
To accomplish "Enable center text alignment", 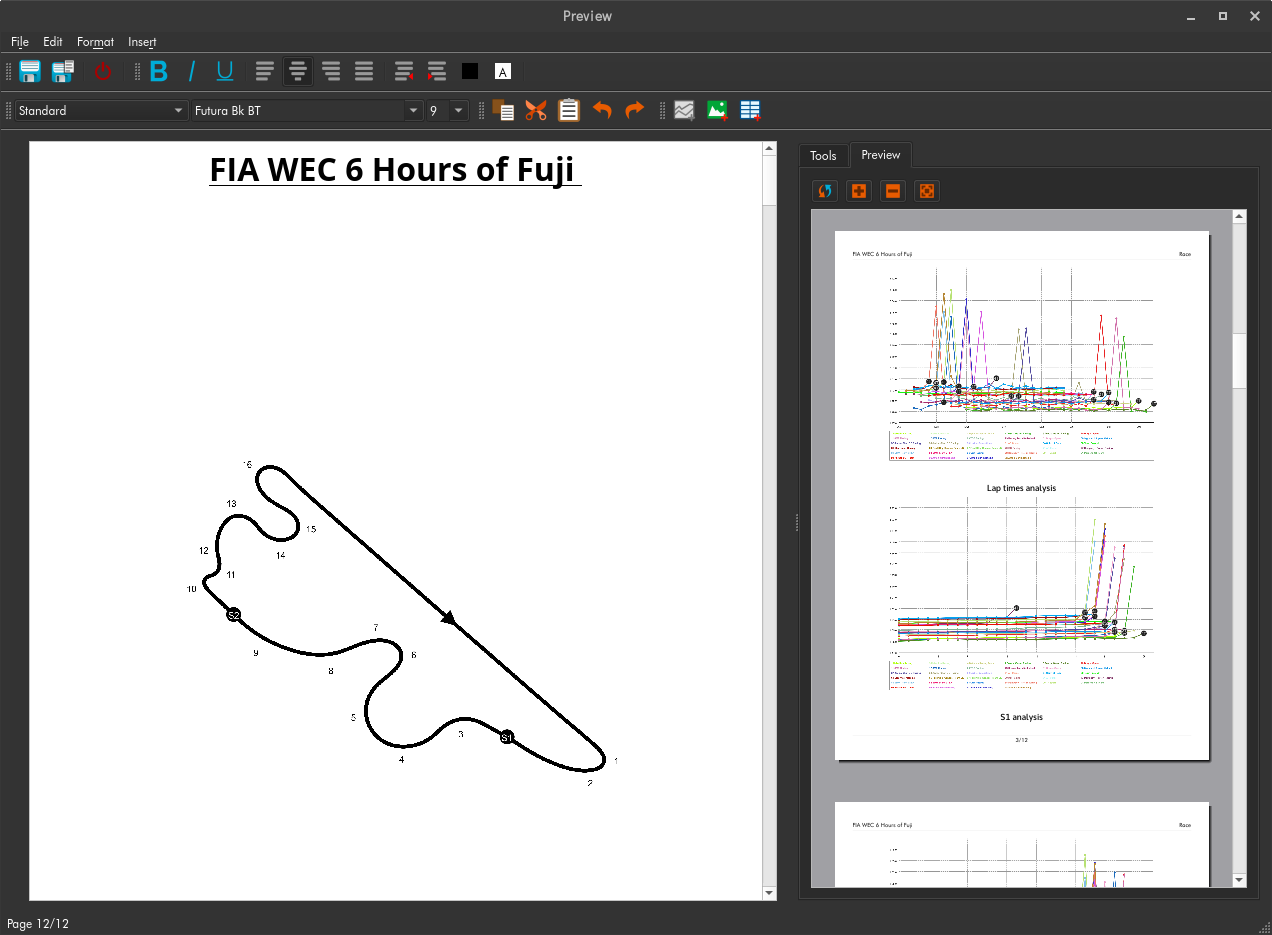I will coord(297,71).
